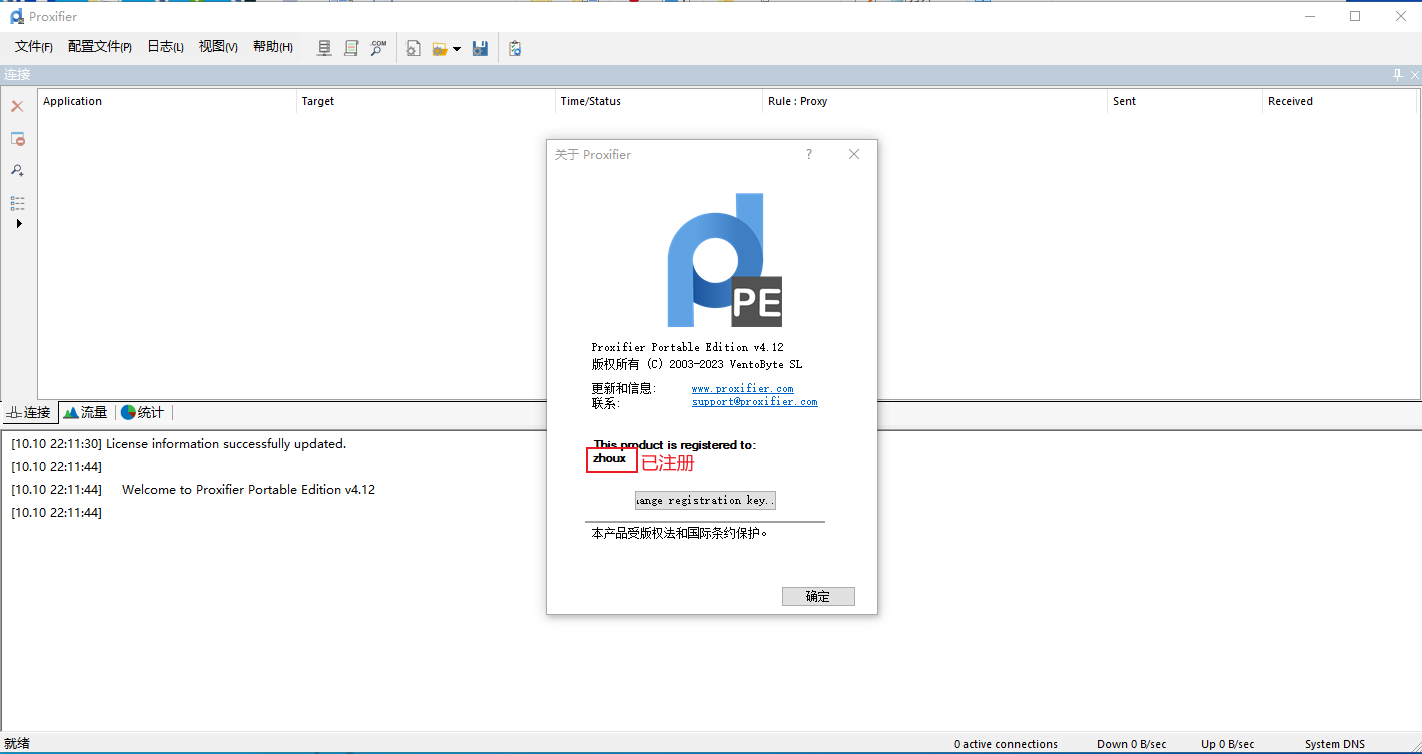Image resolution: width=1422 pixels, height=754 pixels.
Task: Click the Change registration key button
Action: [x=705, y=500]
